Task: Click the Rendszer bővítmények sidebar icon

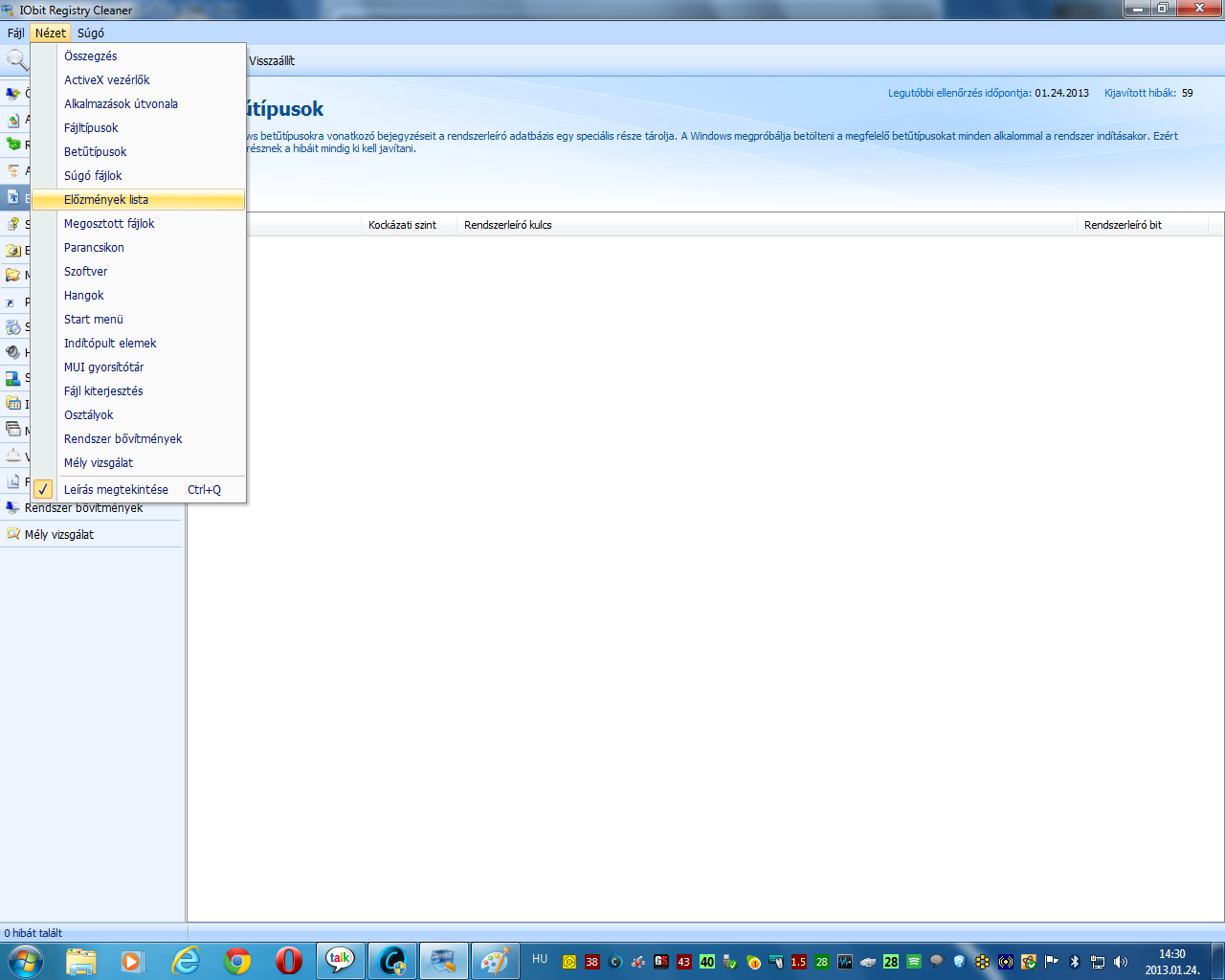Action: (x=13, y=508)
